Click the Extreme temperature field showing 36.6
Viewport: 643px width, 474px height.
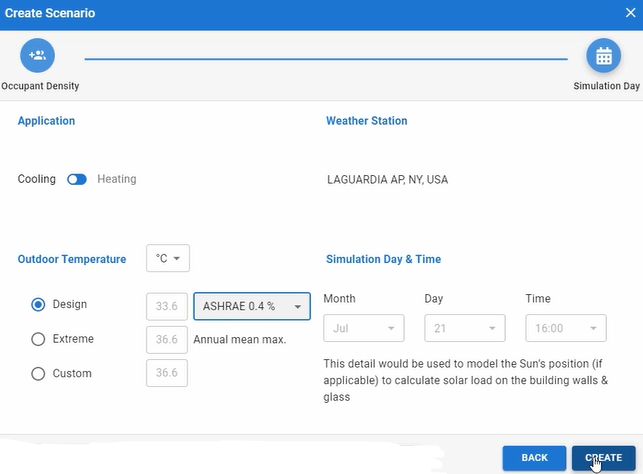167,340
